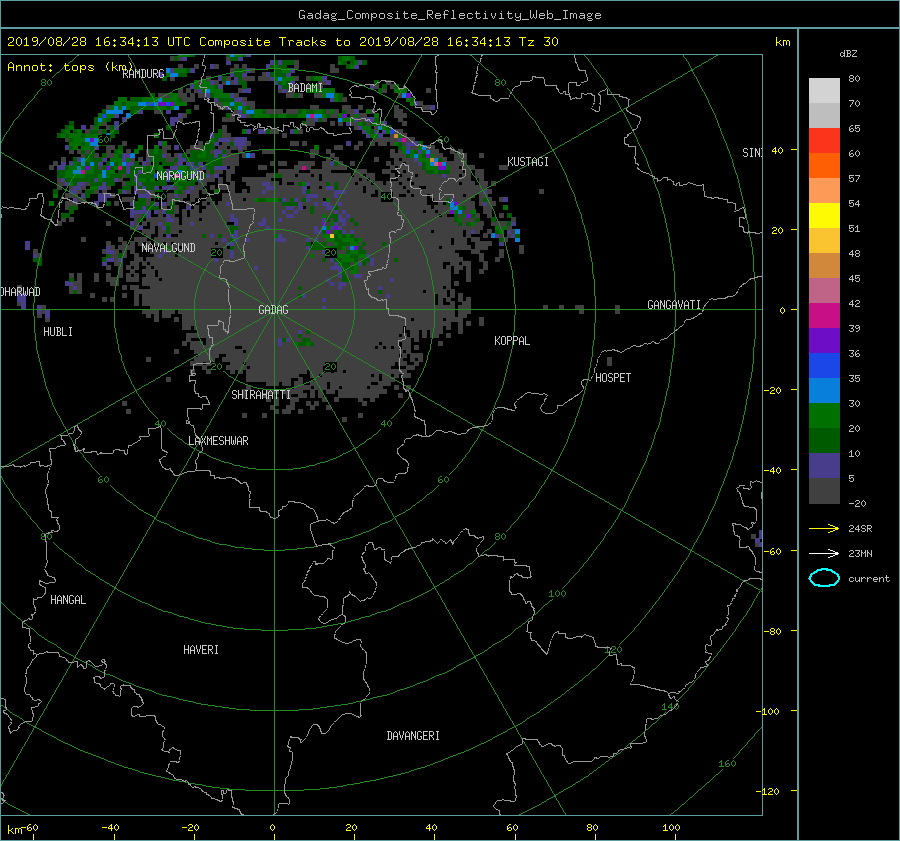The height and width of the screenshot is (841, 900).
Task: Click the SHIRAHATTI town label
Action: click(261, 395)
